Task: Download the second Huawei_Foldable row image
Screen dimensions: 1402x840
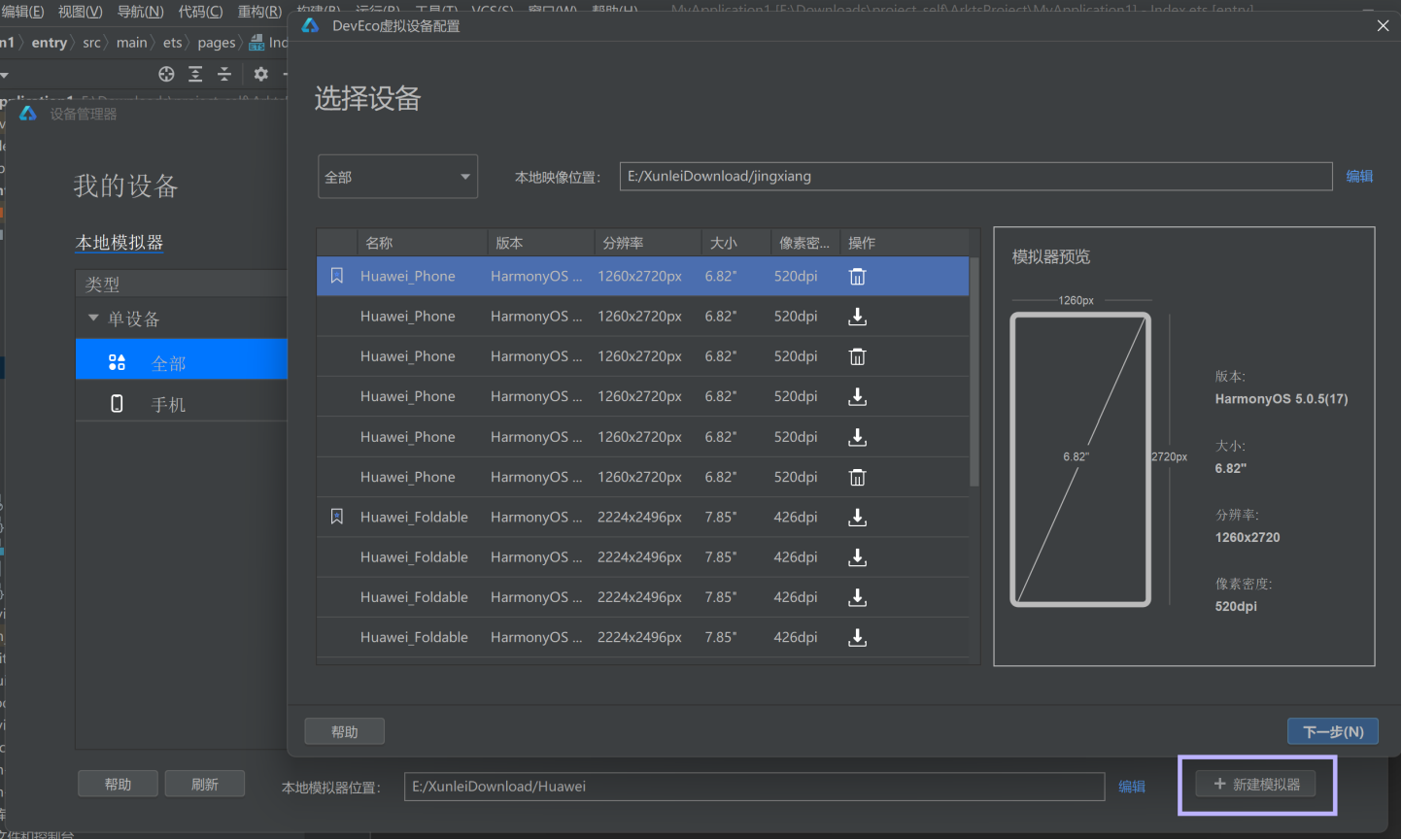Action: click(858, 557)
